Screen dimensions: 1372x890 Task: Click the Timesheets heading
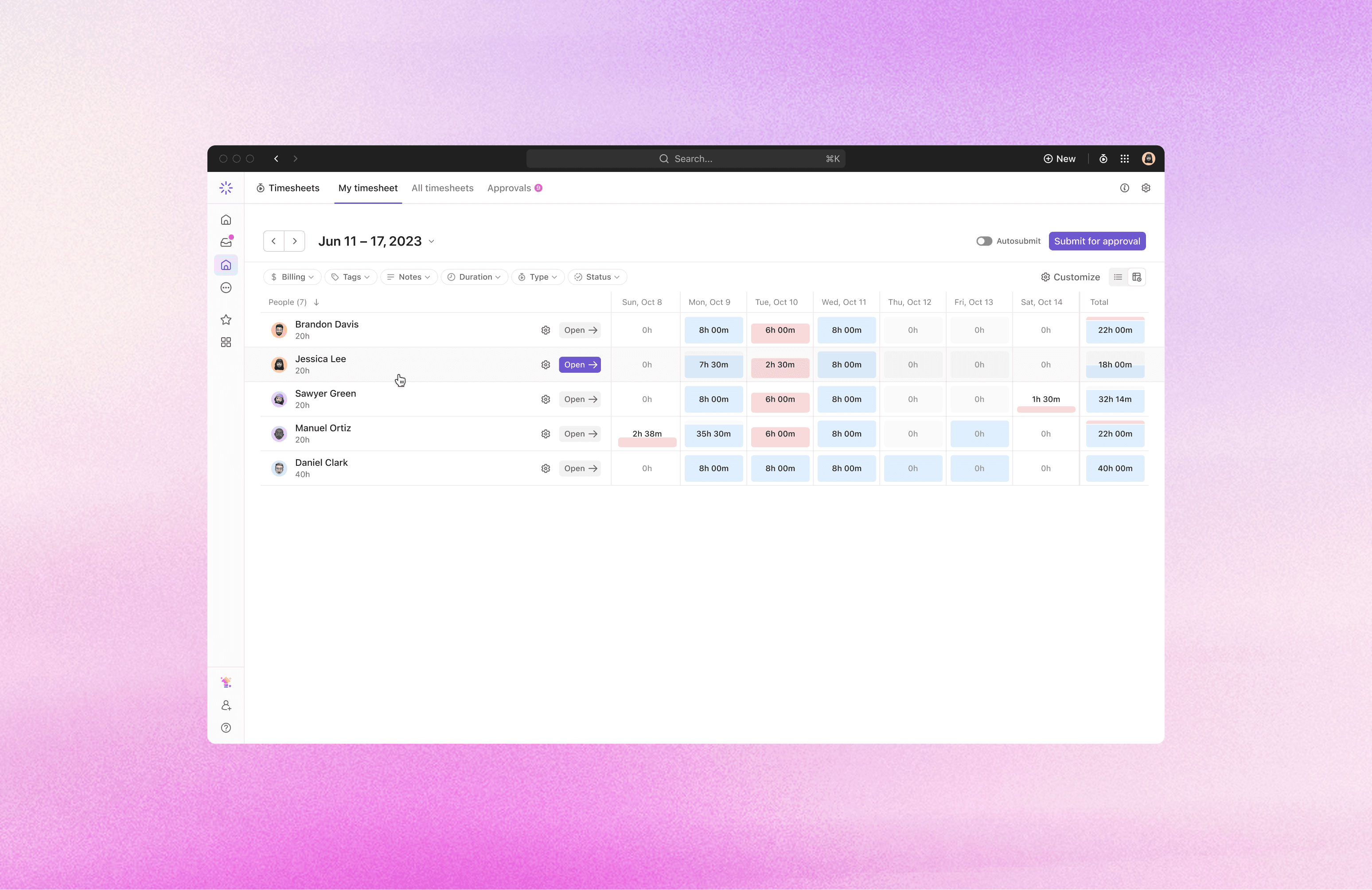click(288, 188)
